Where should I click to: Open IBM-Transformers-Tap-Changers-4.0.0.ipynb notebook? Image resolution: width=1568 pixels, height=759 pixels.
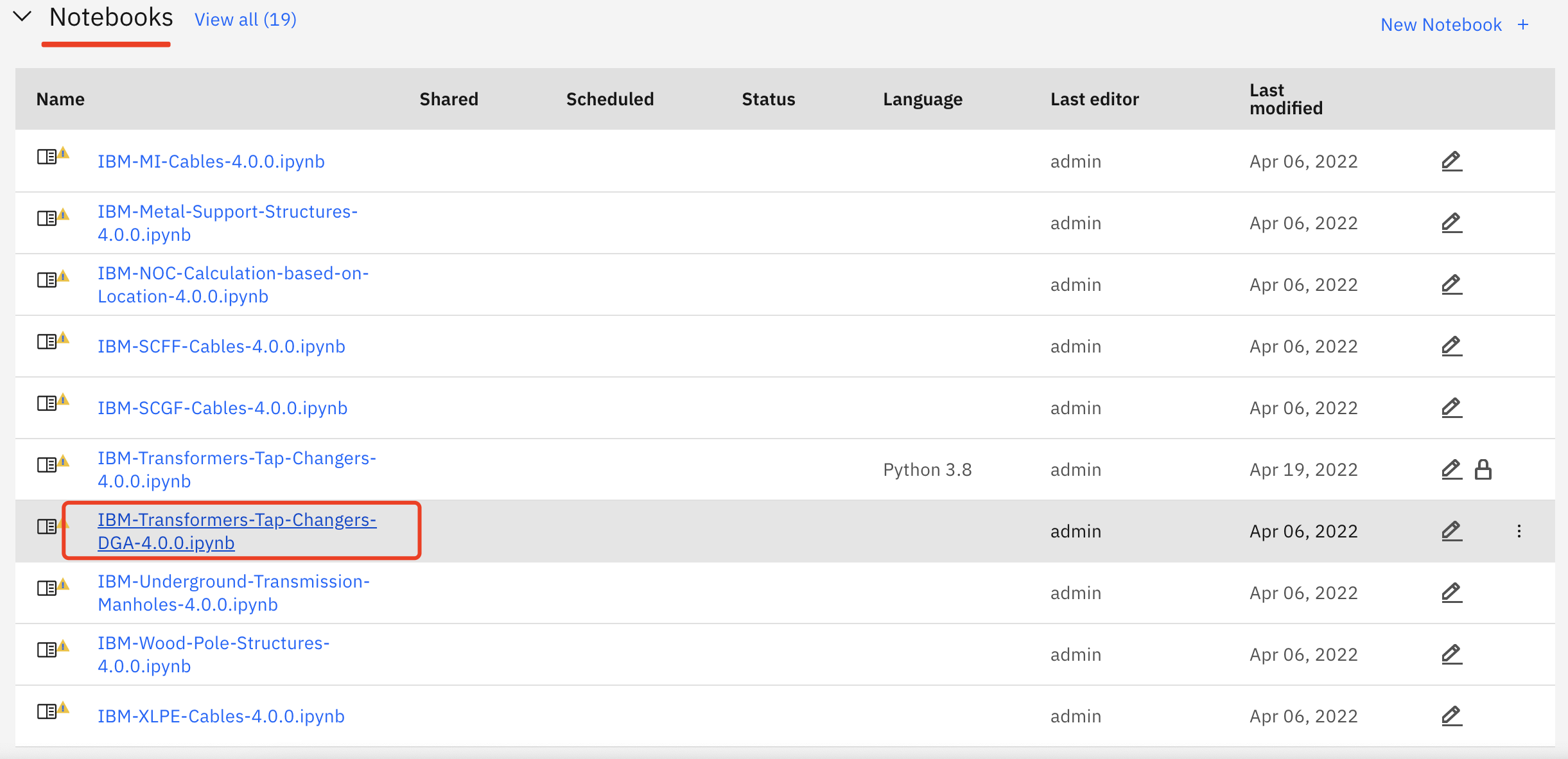click(236, 469)
